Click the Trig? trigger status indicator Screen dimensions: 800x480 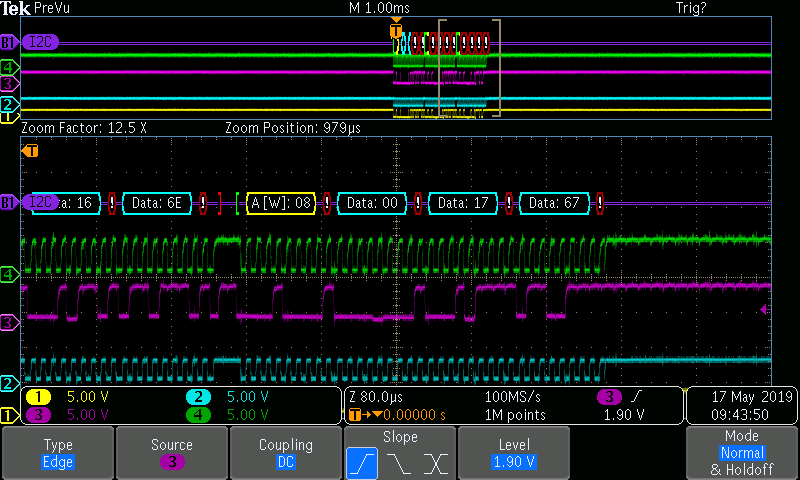coord(691,8)
